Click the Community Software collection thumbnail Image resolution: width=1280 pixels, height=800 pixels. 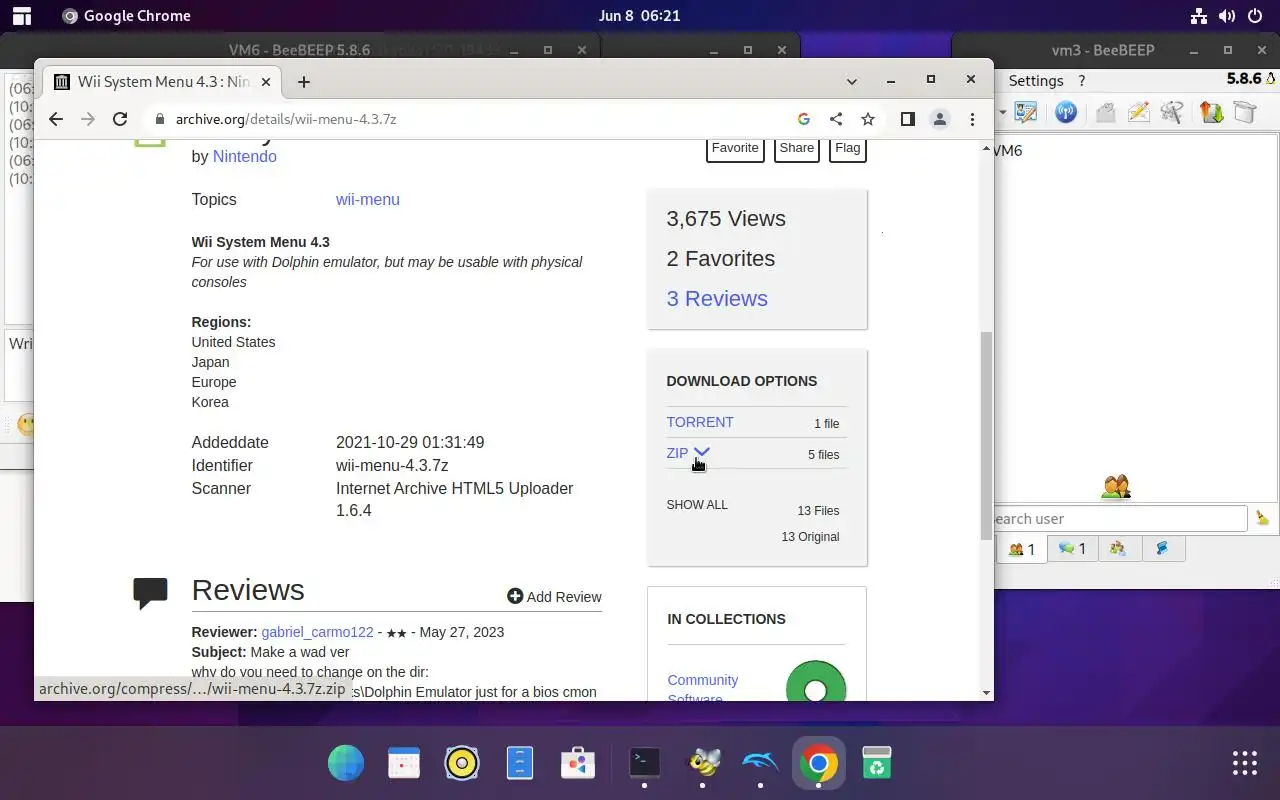click(816, 682)
